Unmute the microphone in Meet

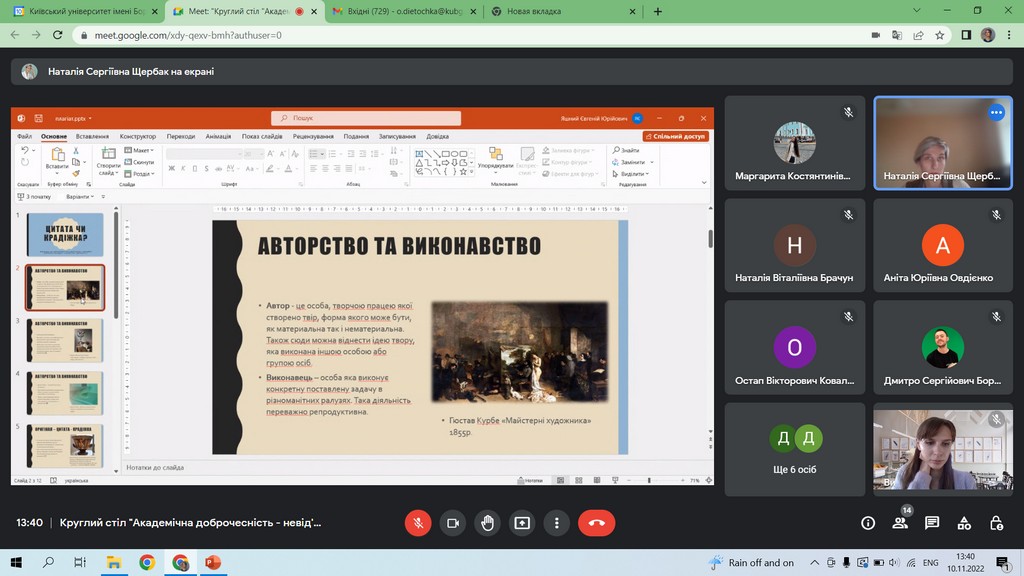pos(418,523)
